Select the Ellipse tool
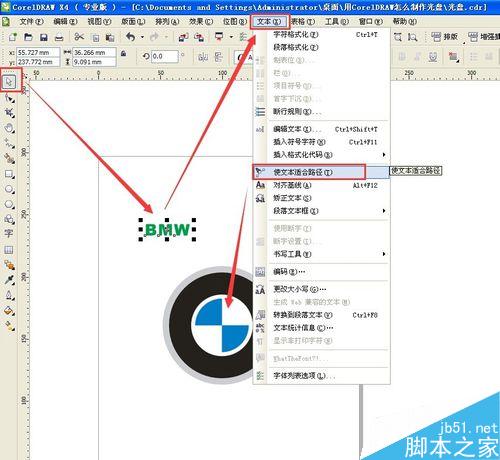Image resolution: width=500 pixels, height=460 pixels. click(x=9, y=189)
